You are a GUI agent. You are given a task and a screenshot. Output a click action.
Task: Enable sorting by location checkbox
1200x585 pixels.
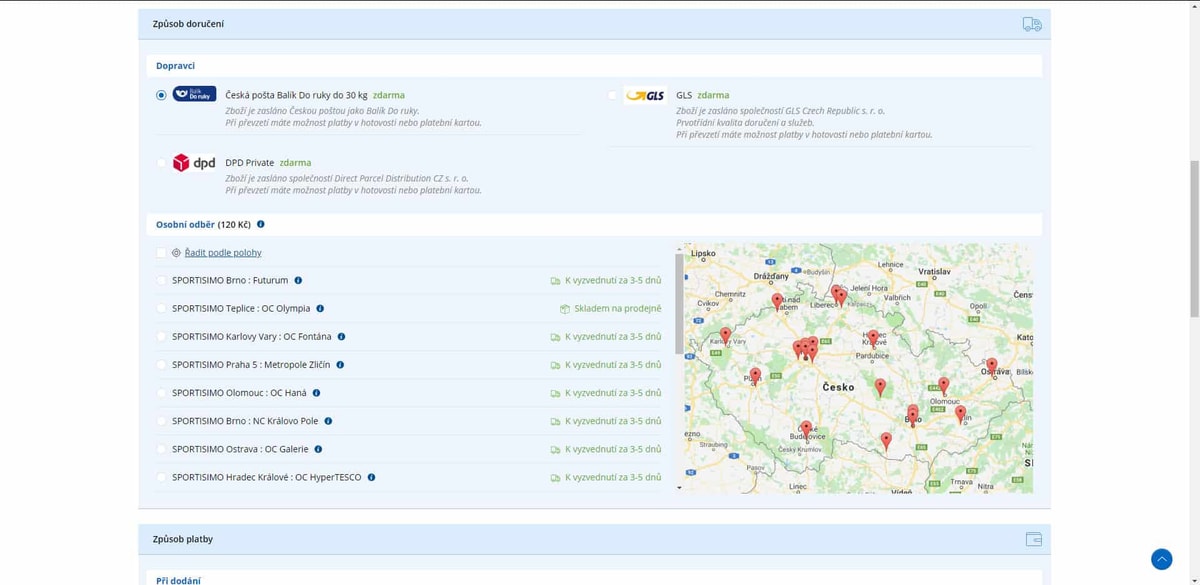click(x=161, y=253)
